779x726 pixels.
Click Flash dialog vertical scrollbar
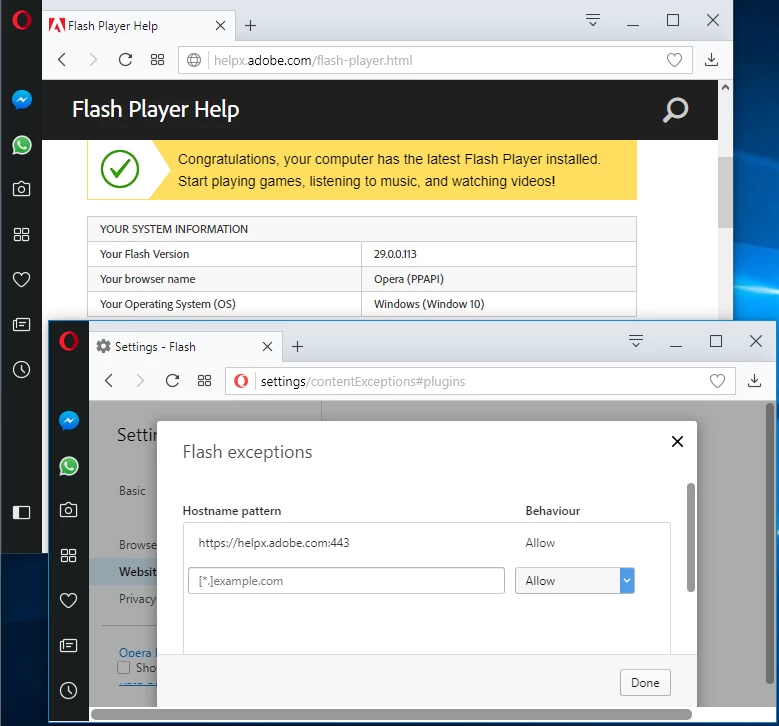[x=691, y=537]
